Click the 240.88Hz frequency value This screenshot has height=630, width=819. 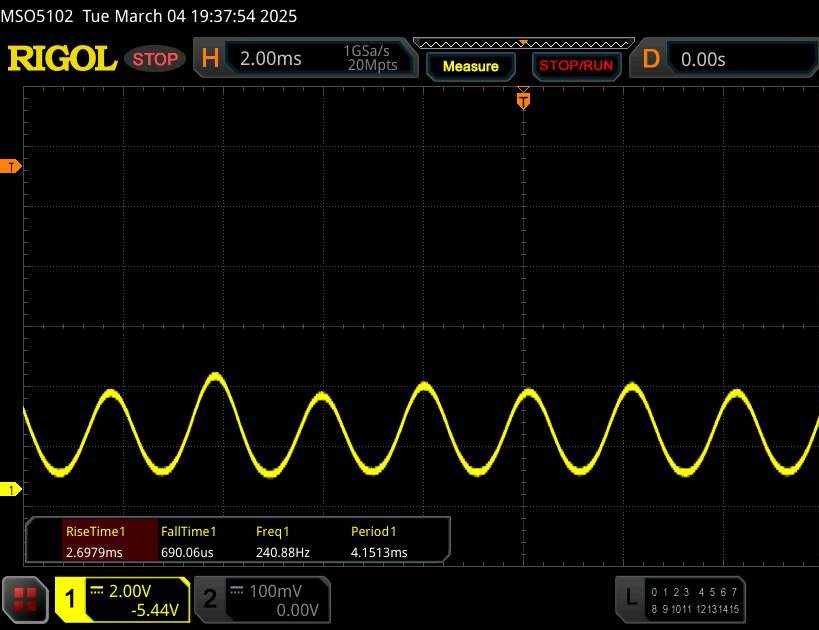[x=283, y=552]
